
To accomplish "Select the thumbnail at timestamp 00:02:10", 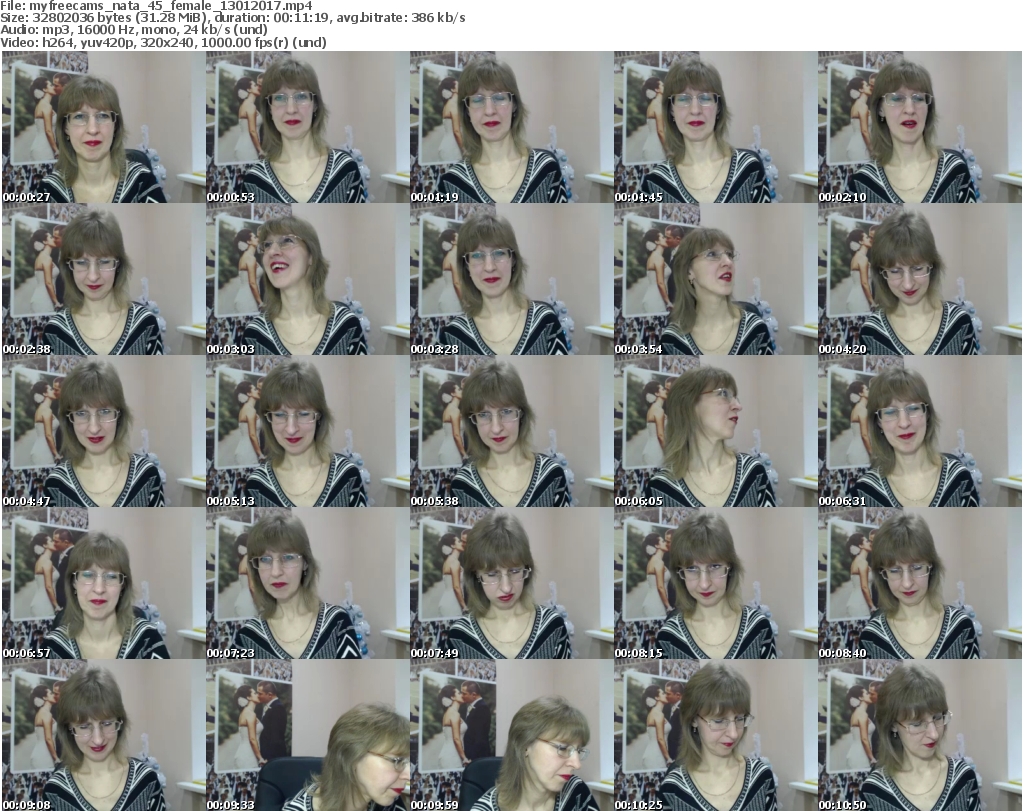I will (x=920, y=127).
